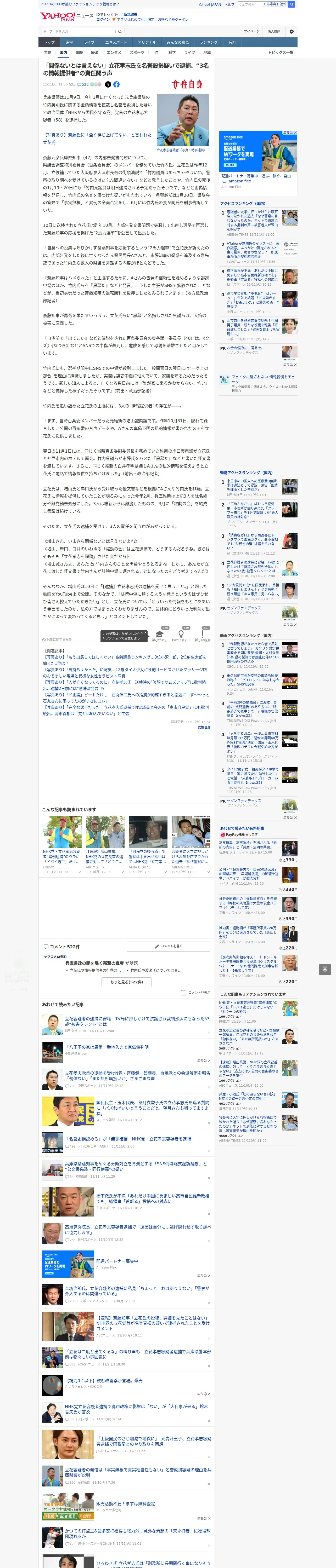Open 【写真あり】斎藤氏に「全く存じ上げてない」 link

[x=97, y=139]
